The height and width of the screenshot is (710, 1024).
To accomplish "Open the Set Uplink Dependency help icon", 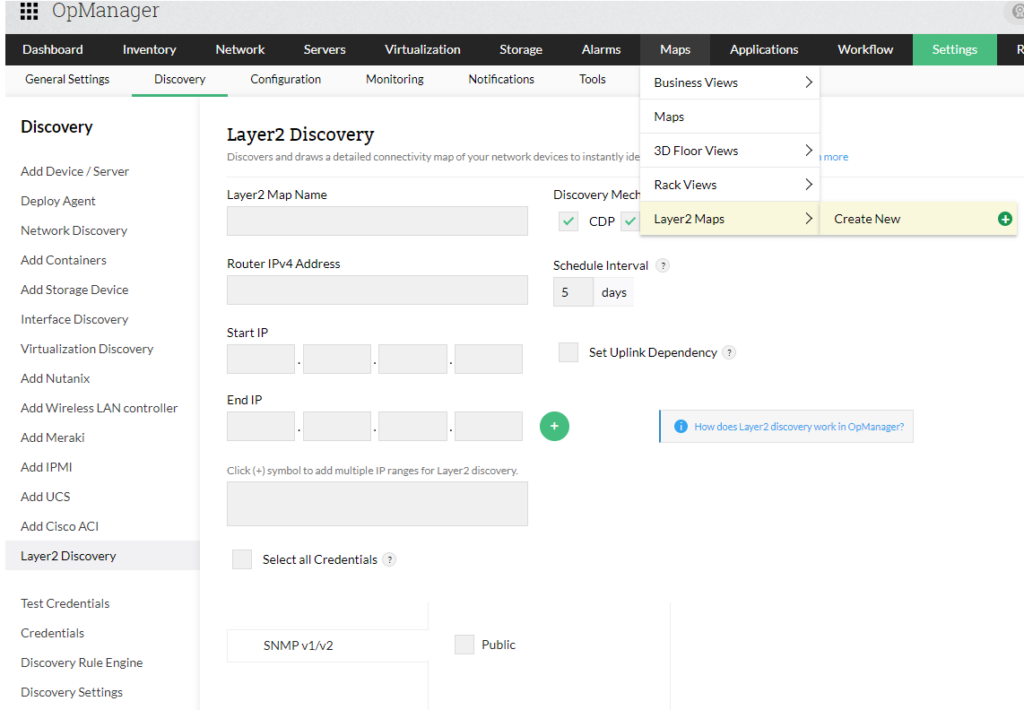I will coord(729,352).
